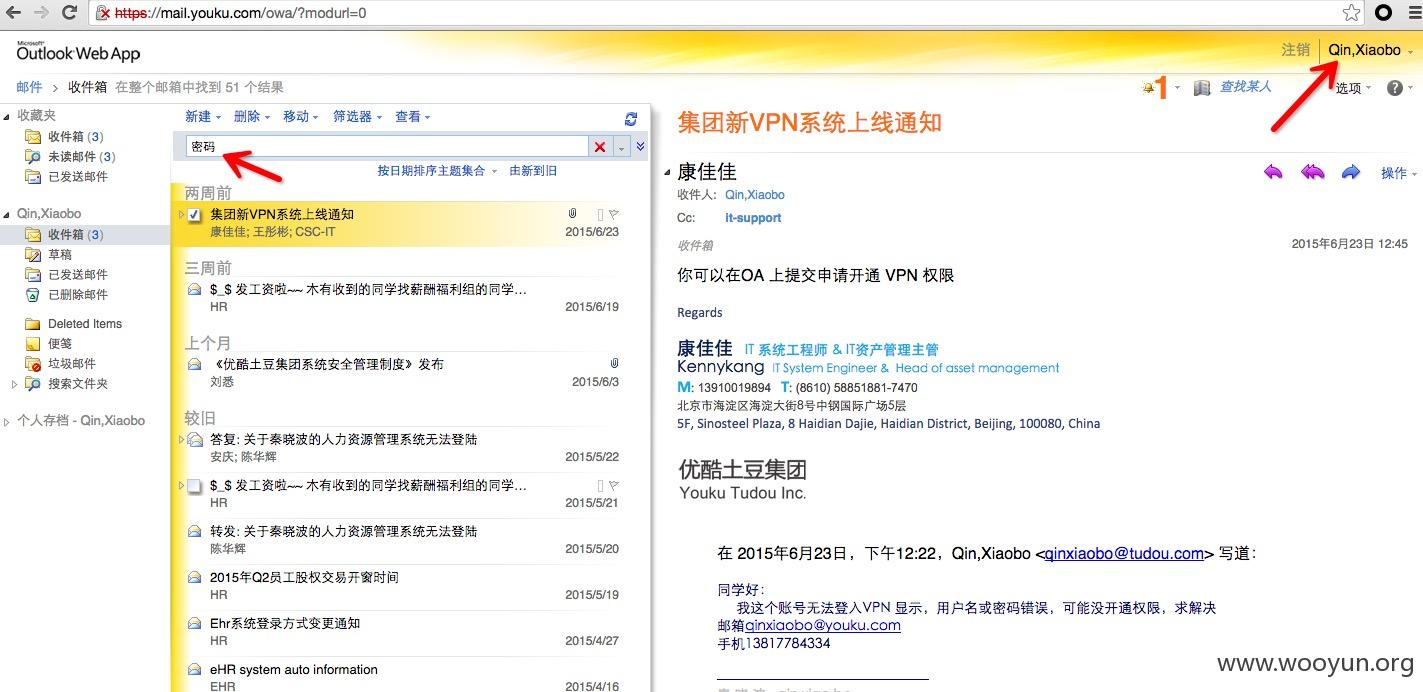Image resolution: width=1423 pixels, height=692 pixels.
Task: Forward the message with blue arrow
Action: (1351, 172)
